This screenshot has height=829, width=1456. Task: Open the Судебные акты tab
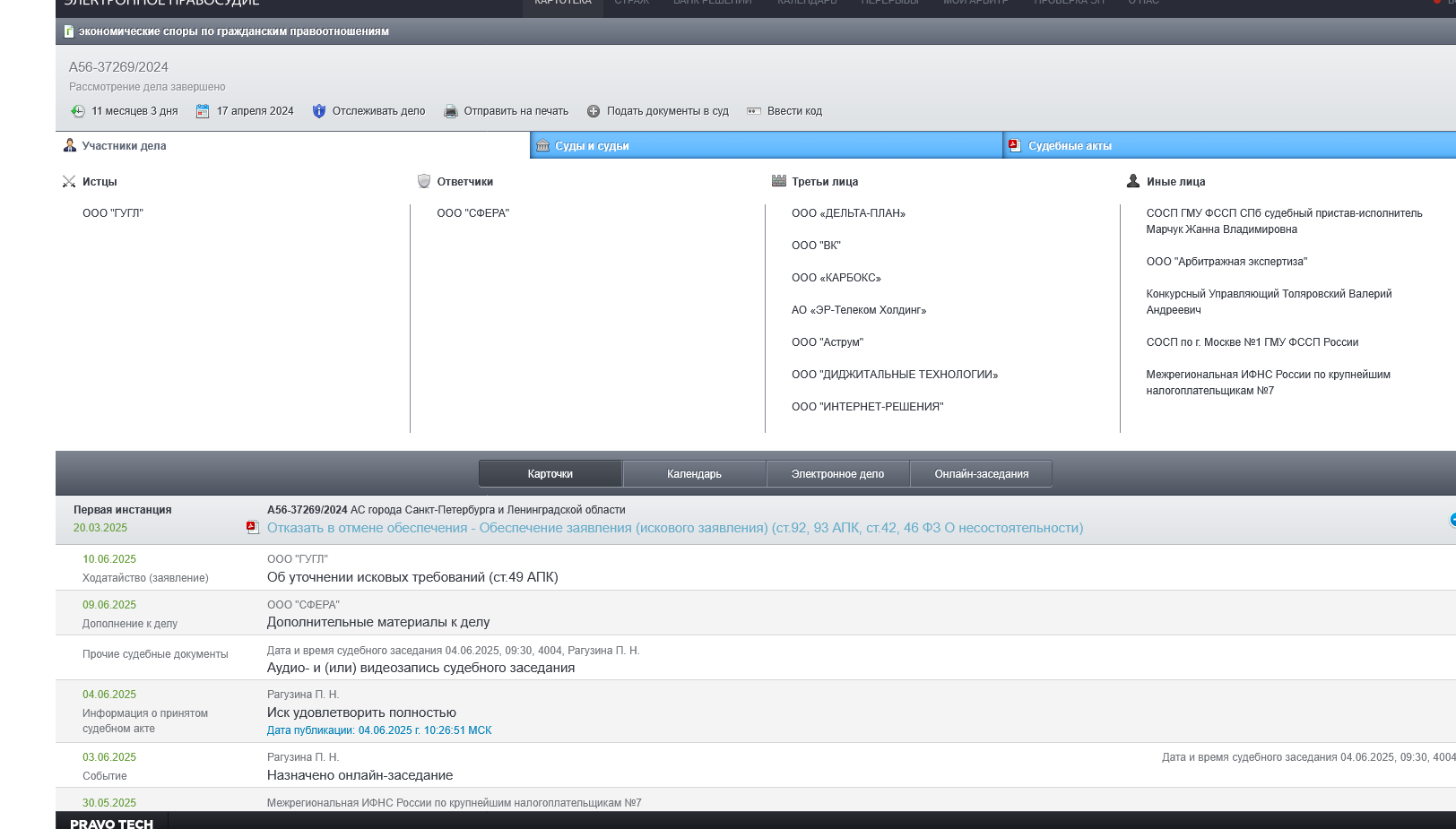point(1230,145)
